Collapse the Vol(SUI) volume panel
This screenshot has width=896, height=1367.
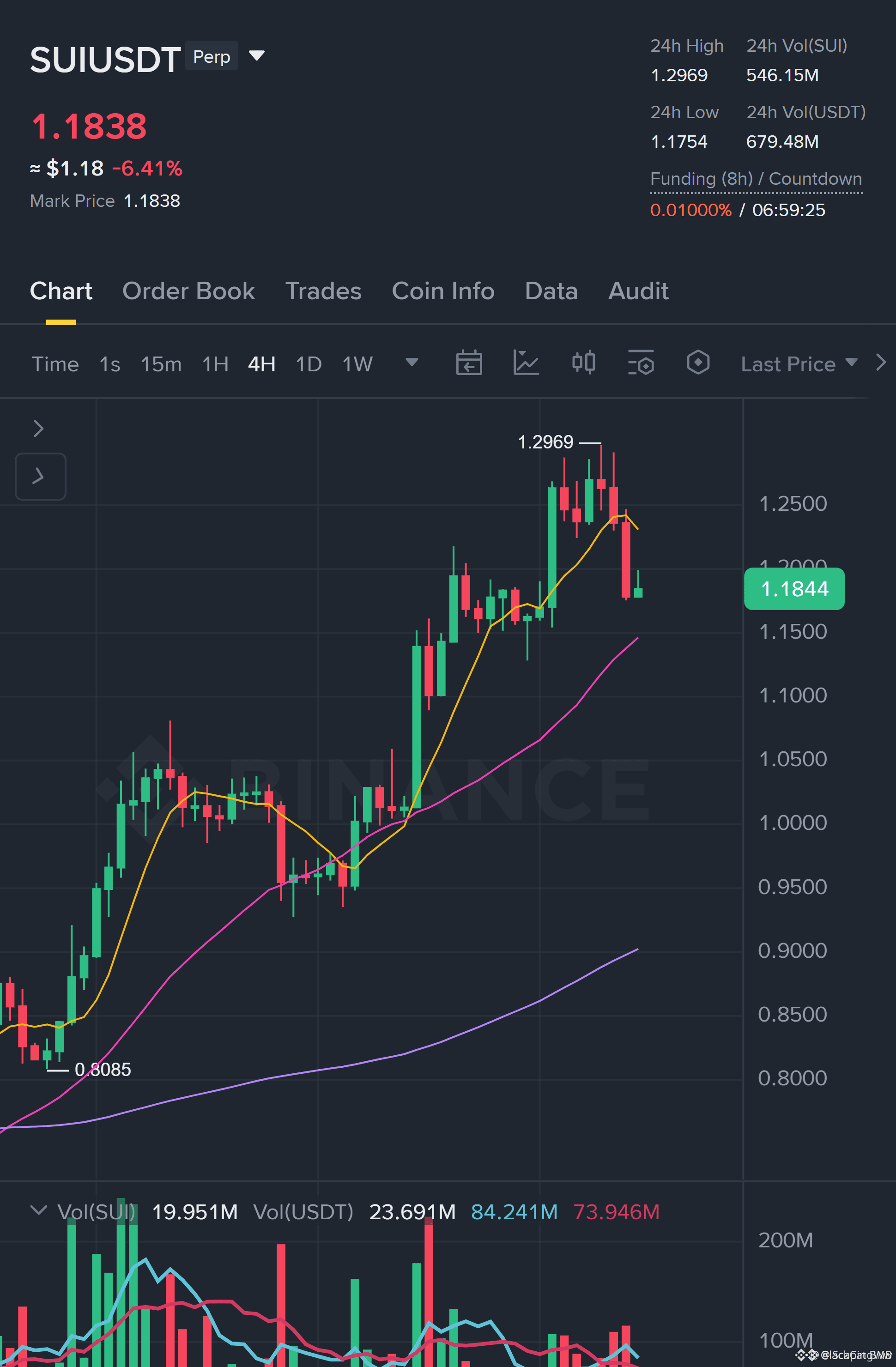(x=38, y=1210)
